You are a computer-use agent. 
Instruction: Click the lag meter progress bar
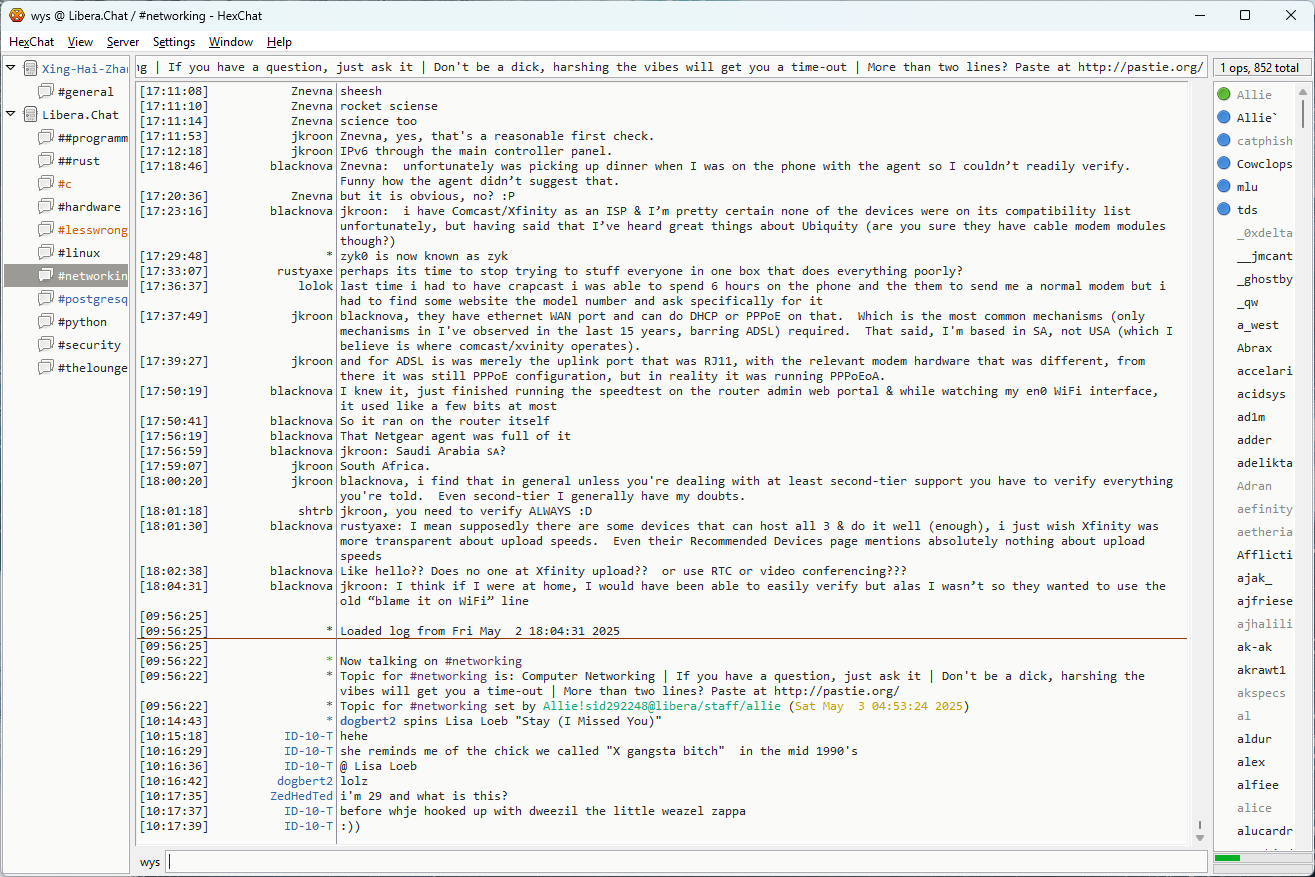(1259, 858)
